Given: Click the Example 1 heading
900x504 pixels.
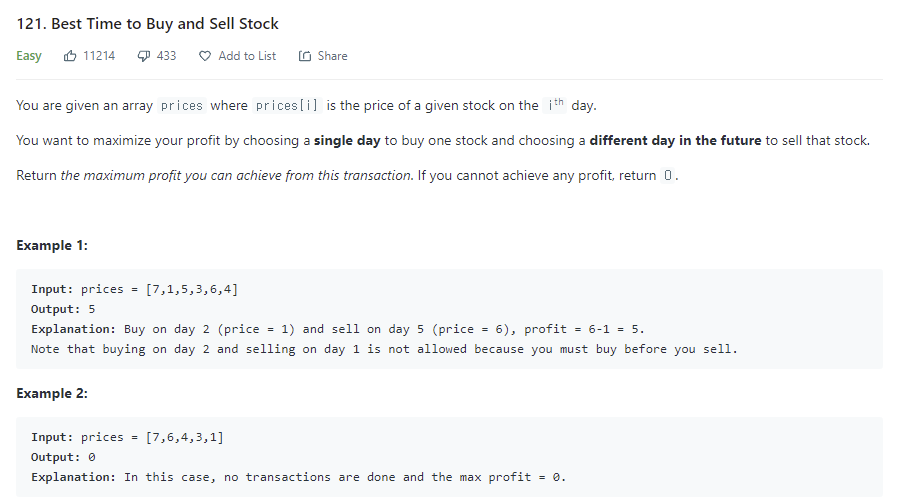Looking at the screenshot, I should pos(52,246).
